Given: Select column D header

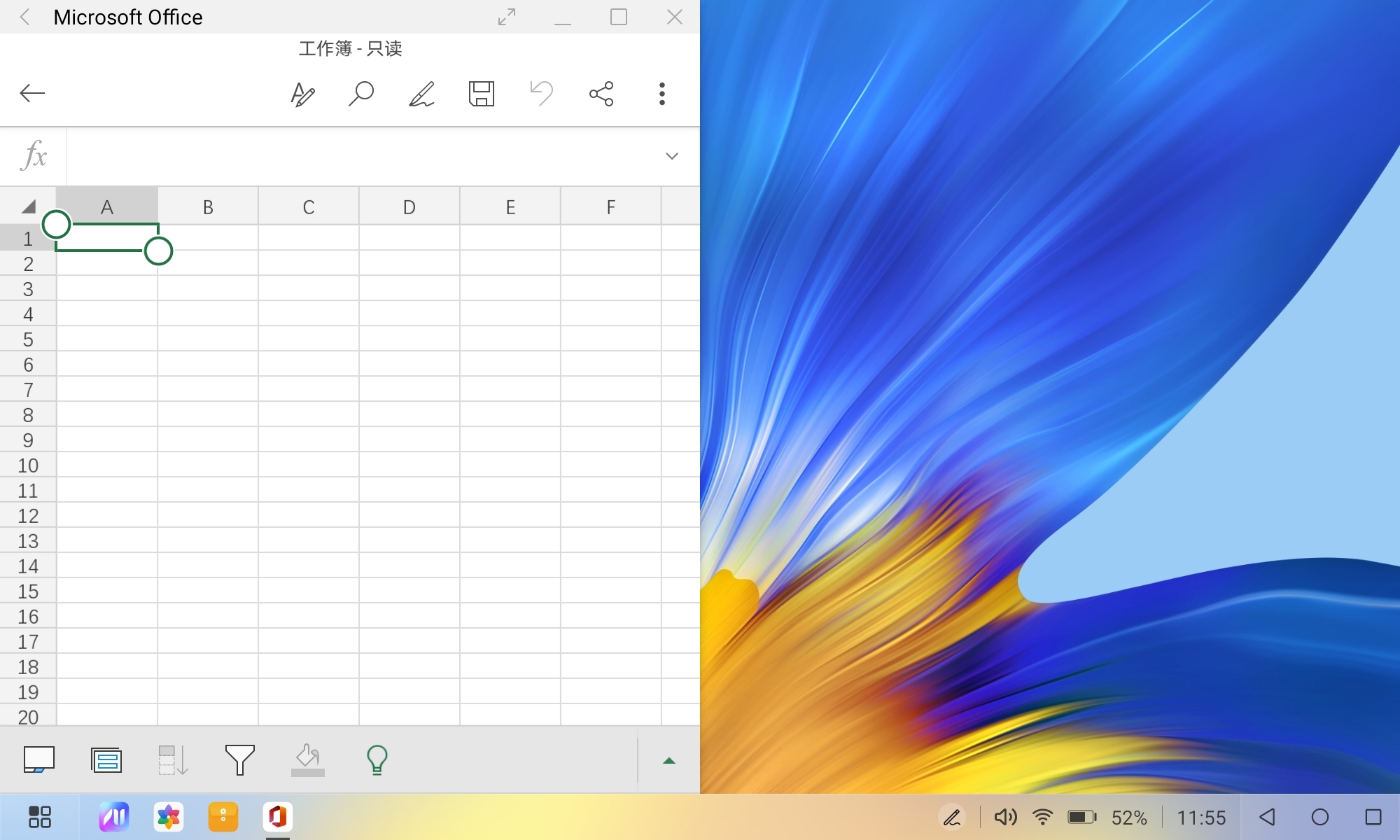Looking at the screenshot, I should (409, 206).
